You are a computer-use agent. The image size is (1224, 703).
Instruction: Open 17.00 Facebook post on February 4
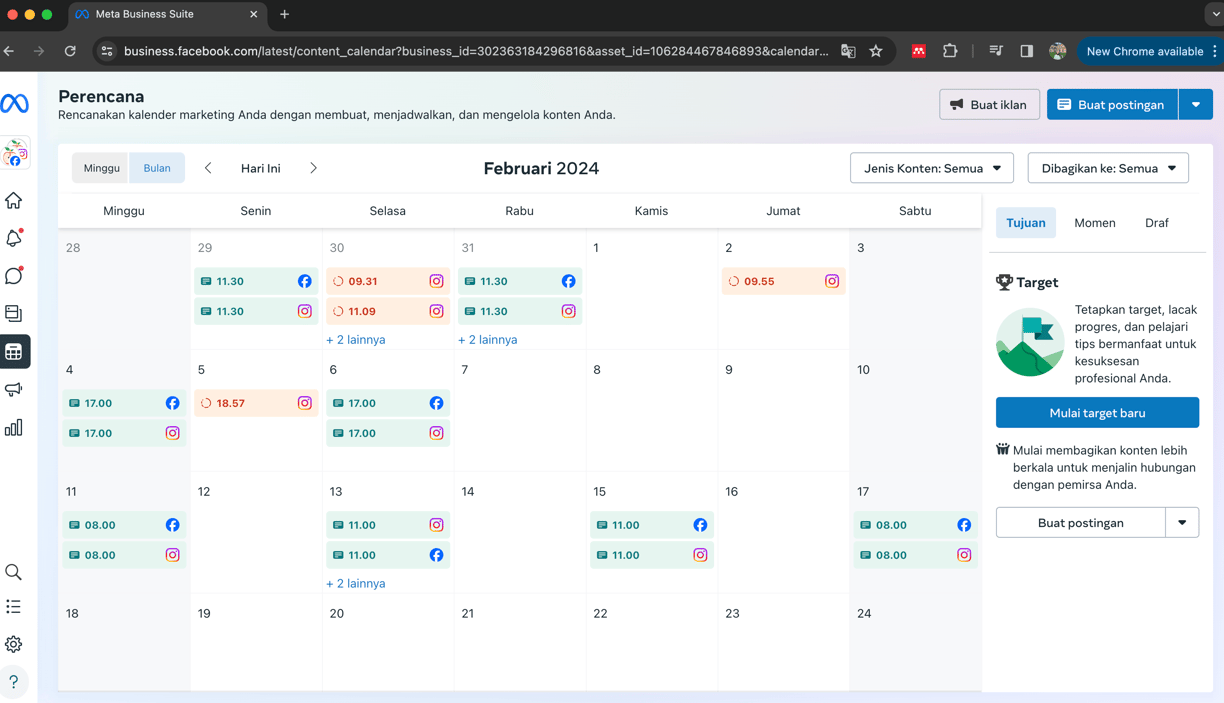coord(124,403)
